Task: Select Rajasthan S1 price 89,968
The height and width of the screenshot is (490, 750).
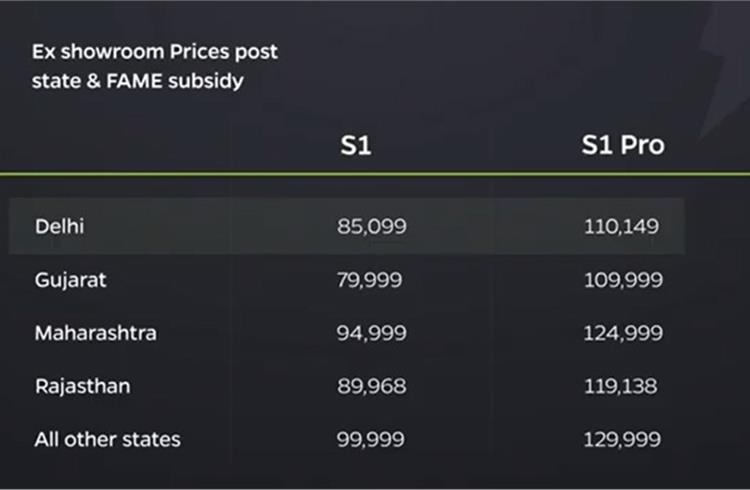Action: 372,386
